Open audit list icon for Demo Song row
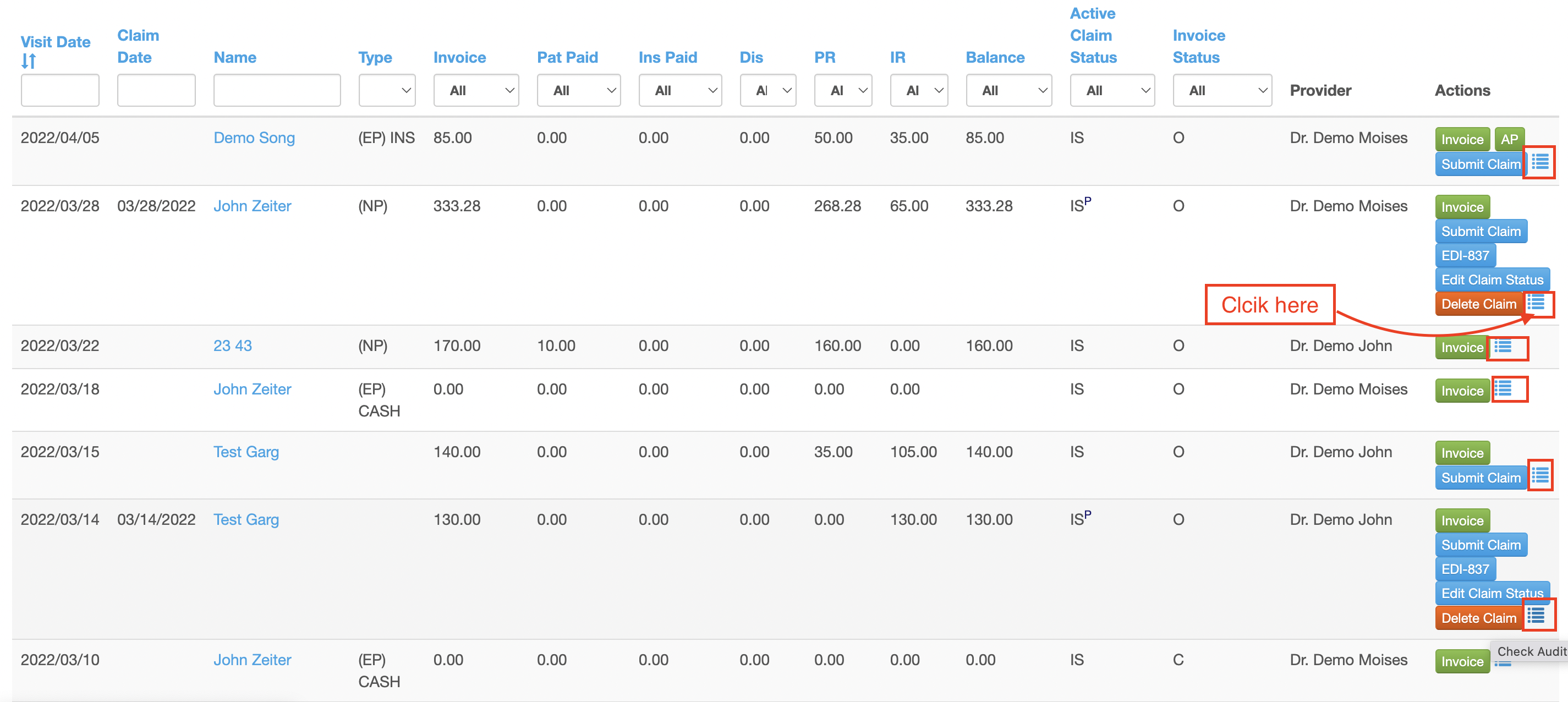This screenshot has width=1568, height=702. pyautogui.click(x=1540, y=162)
